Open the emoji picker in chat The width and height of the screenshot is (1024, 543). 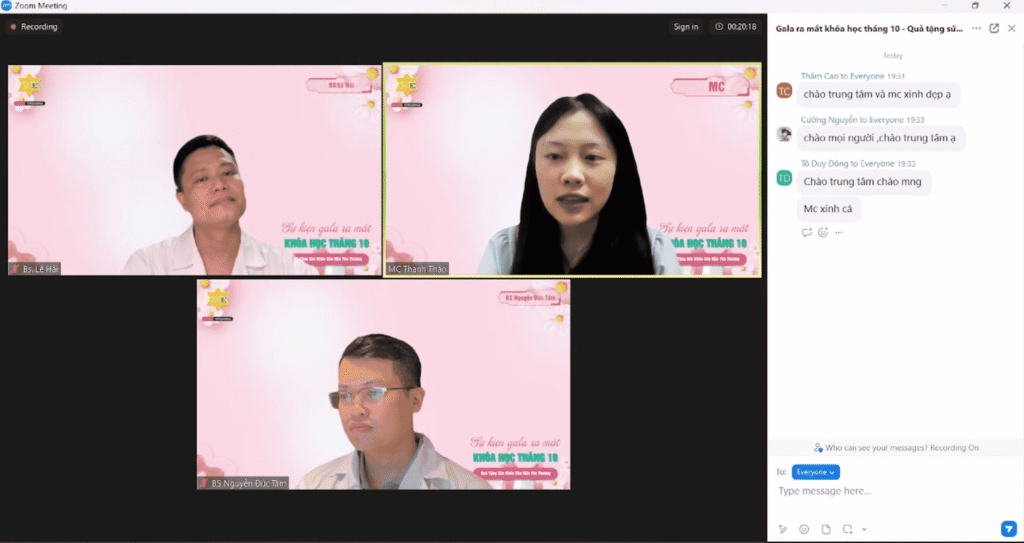[x=804, y=529]
